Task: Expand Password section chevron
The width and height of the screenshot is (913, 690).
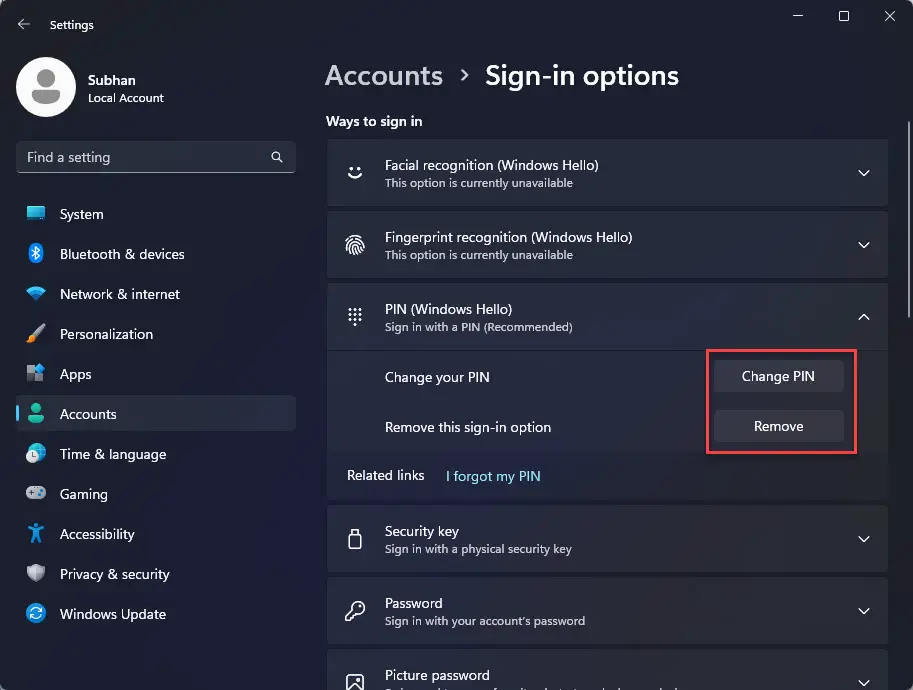Action: point(864,611)
